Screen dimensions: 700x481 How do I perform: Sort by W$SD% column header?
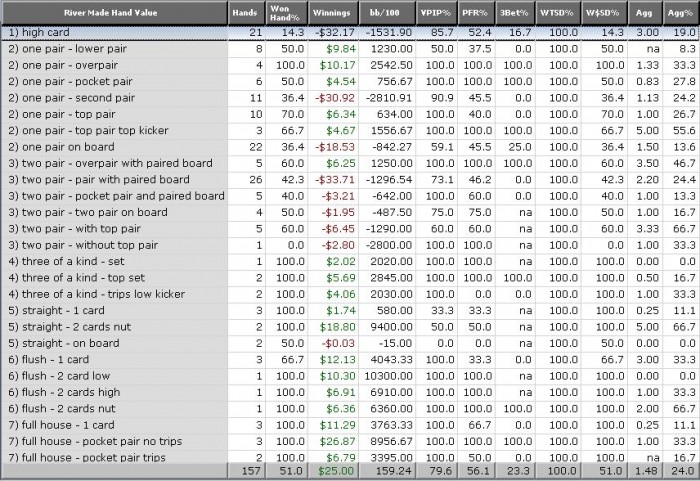[x=604, y=13]
